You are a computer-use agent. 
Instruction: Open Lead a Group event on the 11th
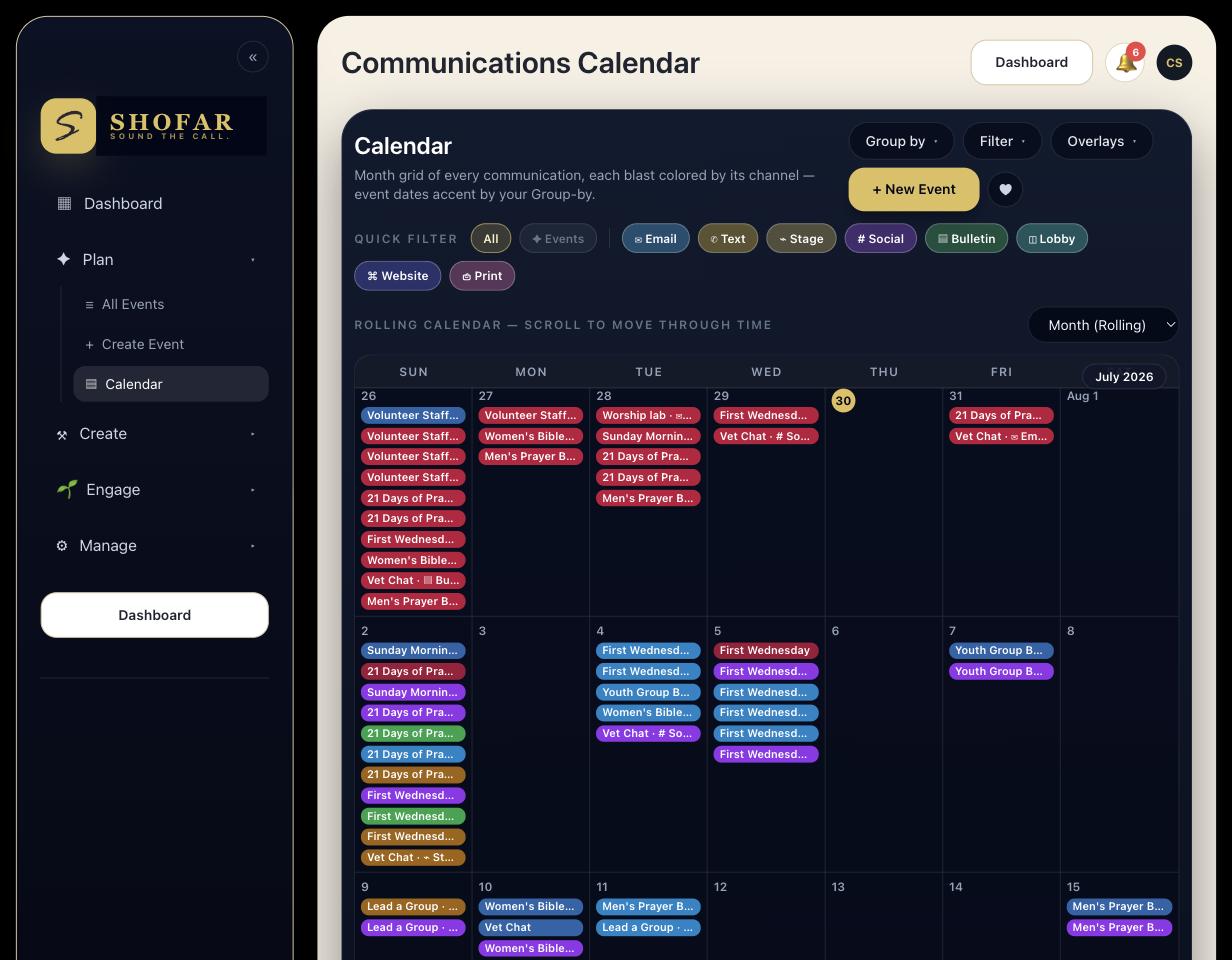click(x=648, y=927)
